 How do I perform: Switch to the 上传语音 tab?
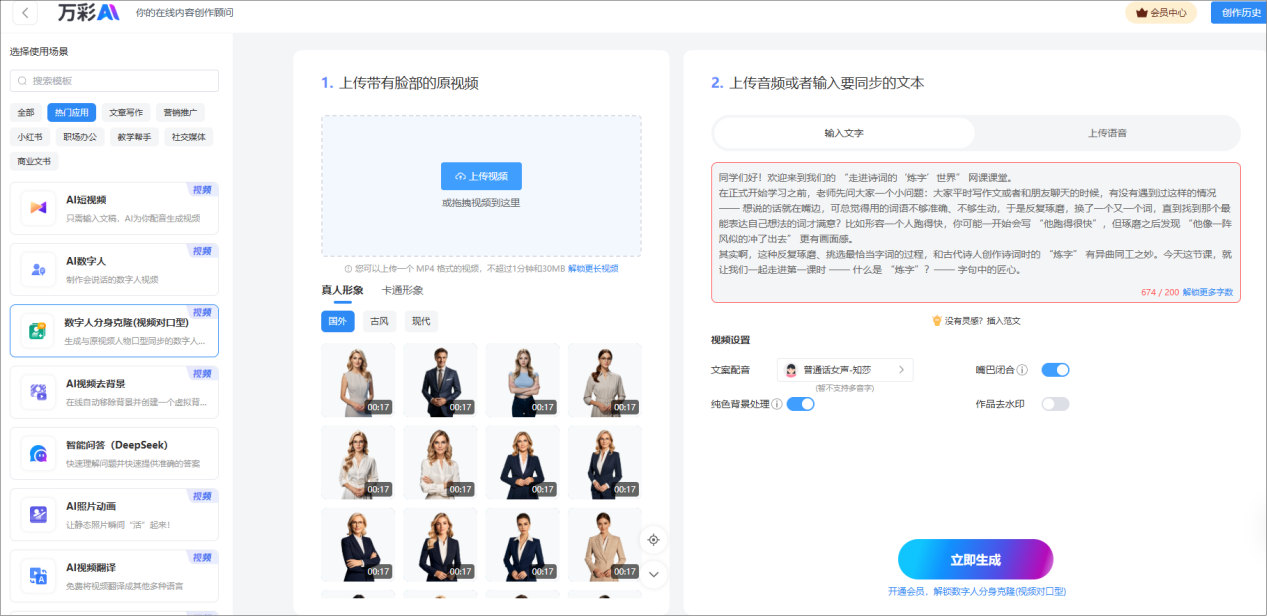tap(1107, 133)
